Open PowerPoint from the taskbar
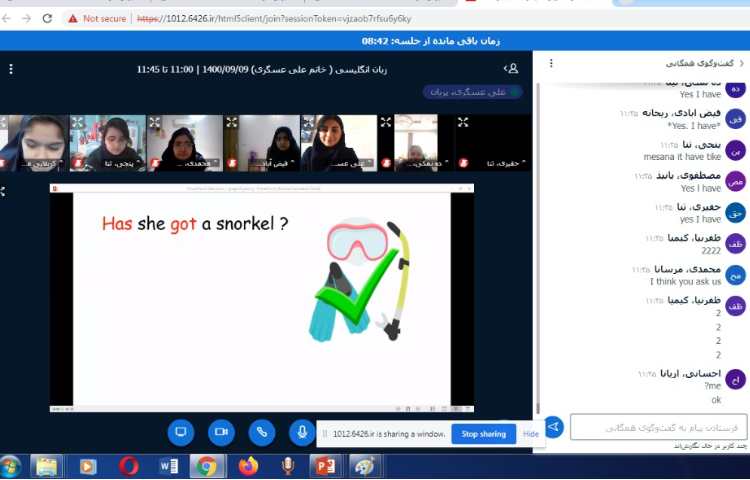The width and height of the screenshot is (750, 480). tap(323, 466)
